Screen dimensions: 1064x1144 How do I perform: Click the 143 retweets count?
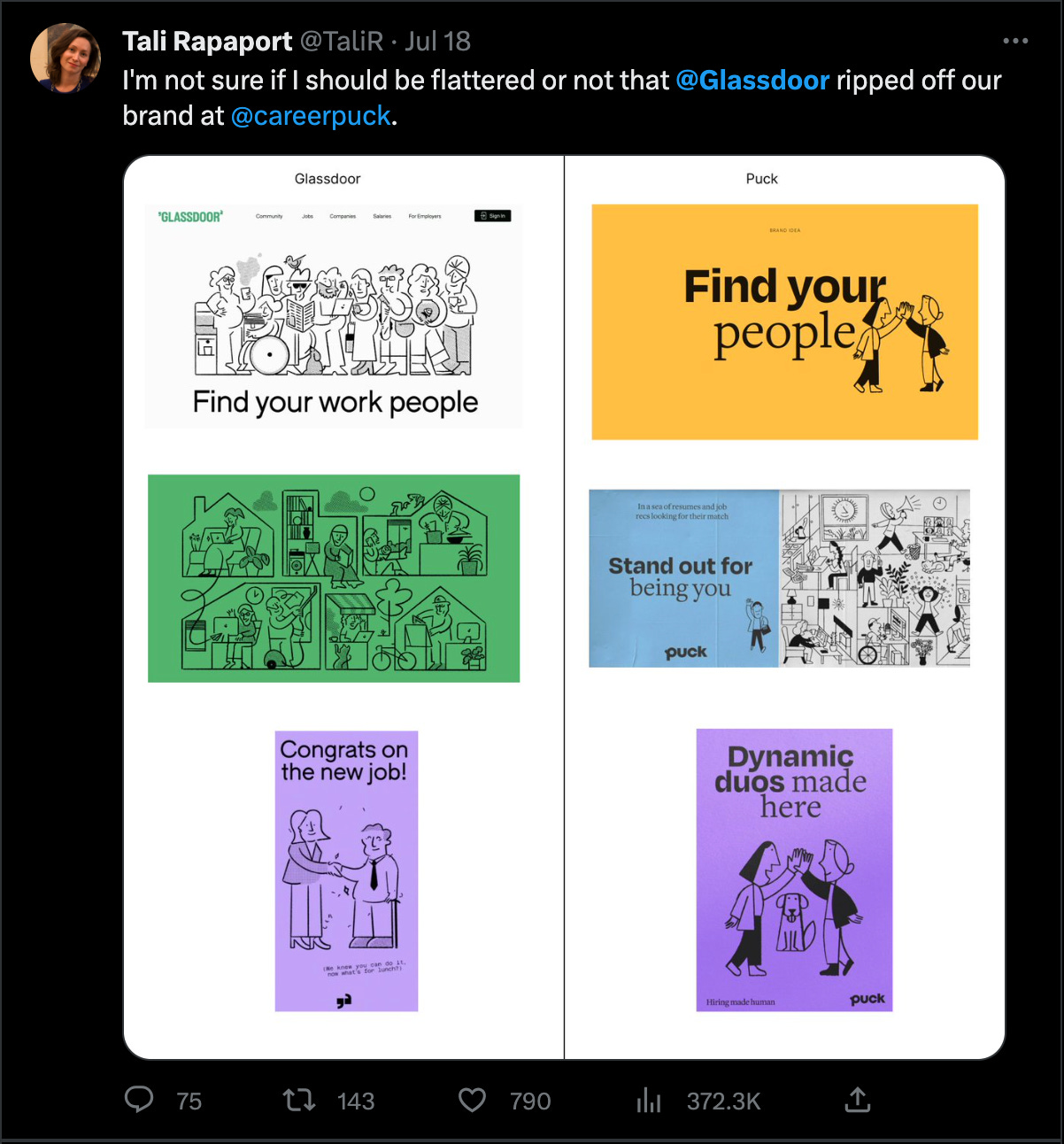pyautogui.click(x=356, y=1101)
